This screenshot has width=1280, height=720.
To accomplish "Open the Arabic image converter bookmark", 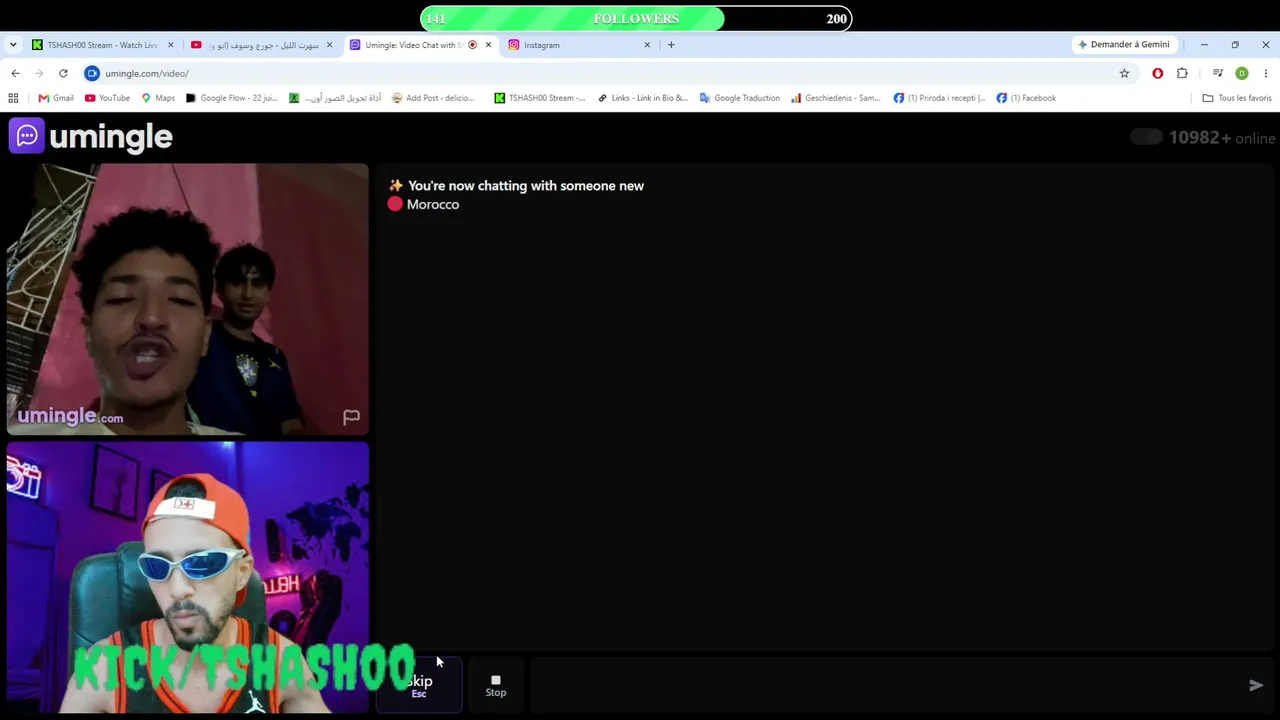I will [335, 98].
